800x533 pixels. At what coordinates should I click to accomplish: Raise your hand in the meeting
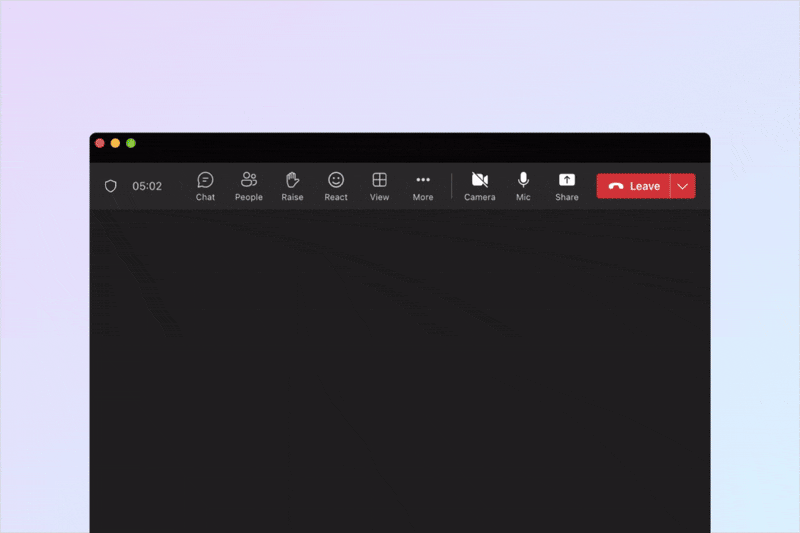click(292, 186)
